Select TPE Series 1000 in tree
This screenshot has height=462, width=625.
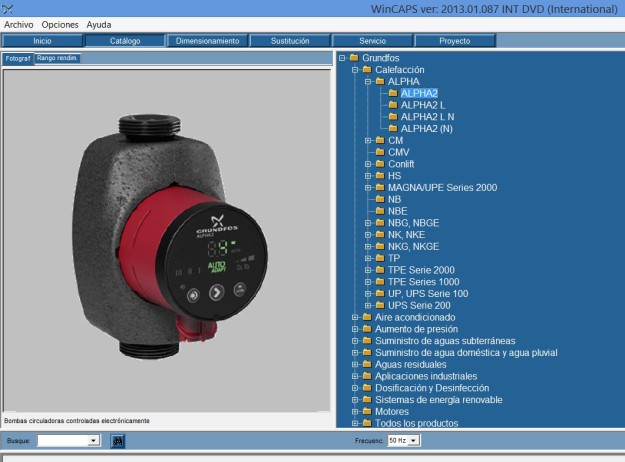click(424, 282)
